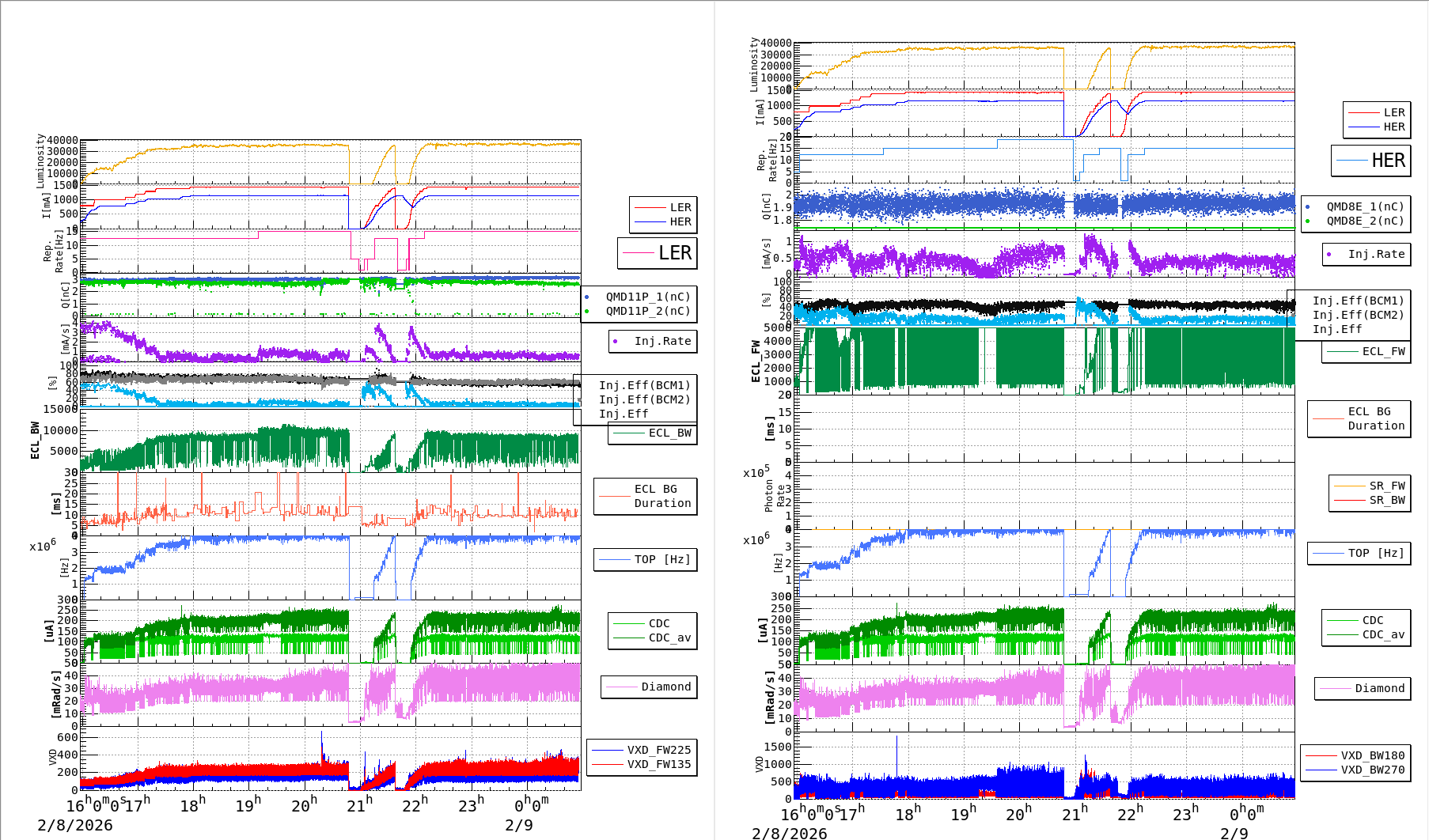
Task: Click the 21h time tick on right plot axis
Action: 1075,814
